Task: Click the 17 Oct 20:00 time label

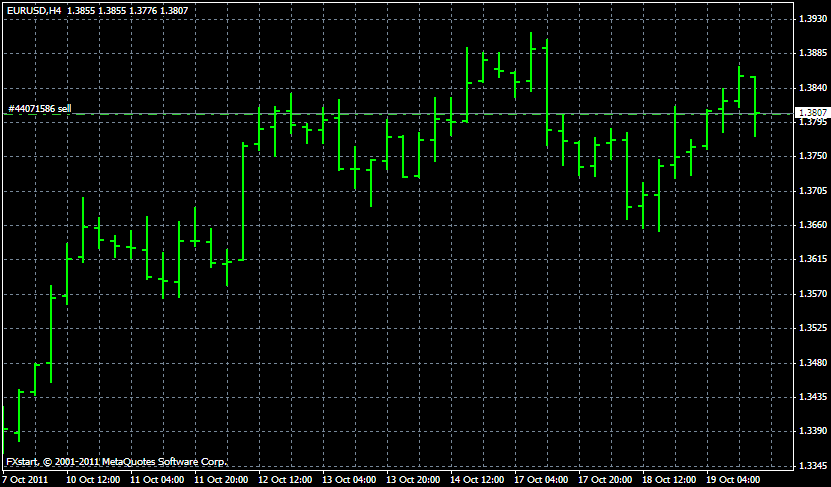Action: point(605,480)
